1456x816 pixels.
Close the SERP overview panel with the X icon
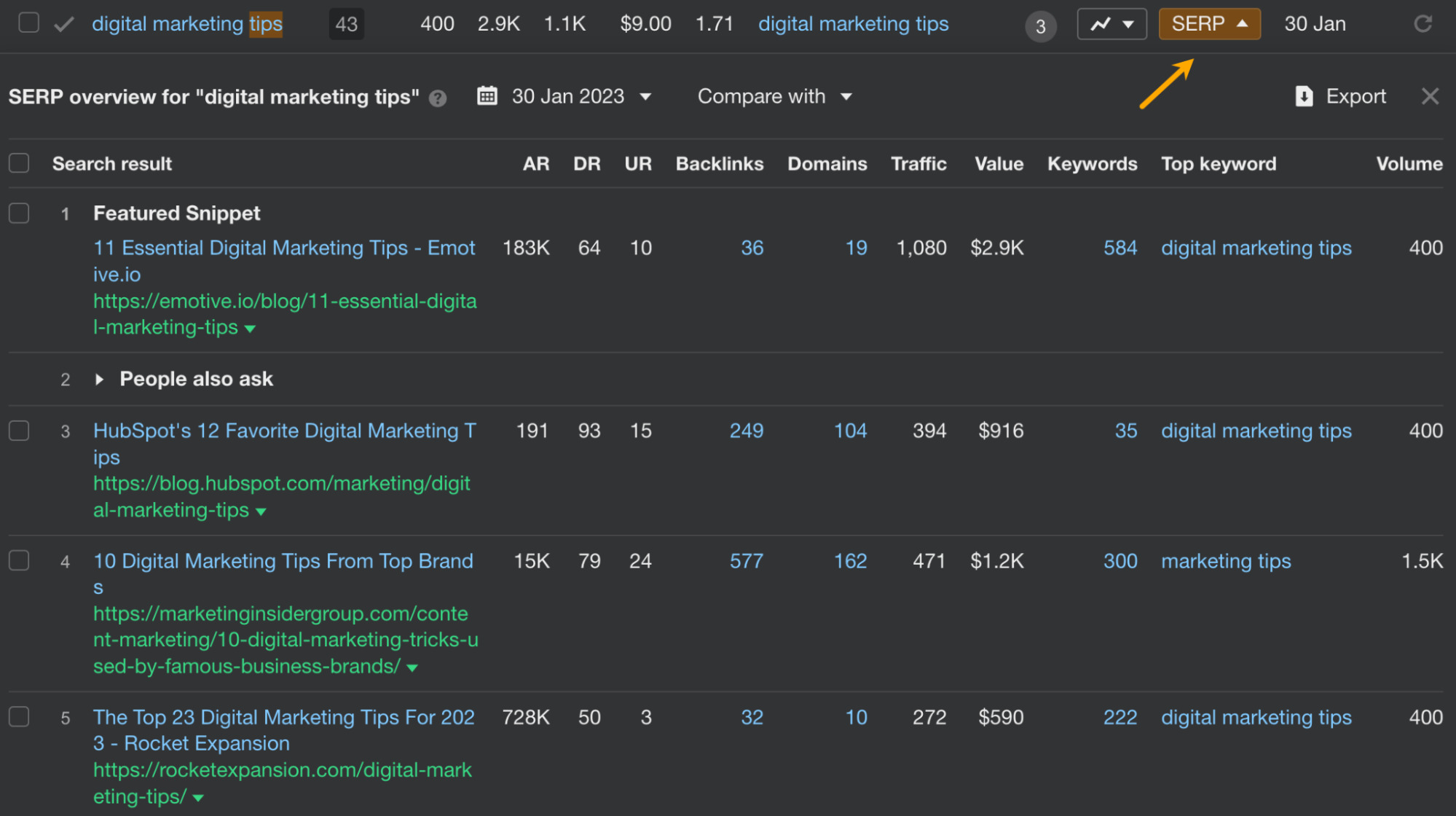tap(1430, 95)
